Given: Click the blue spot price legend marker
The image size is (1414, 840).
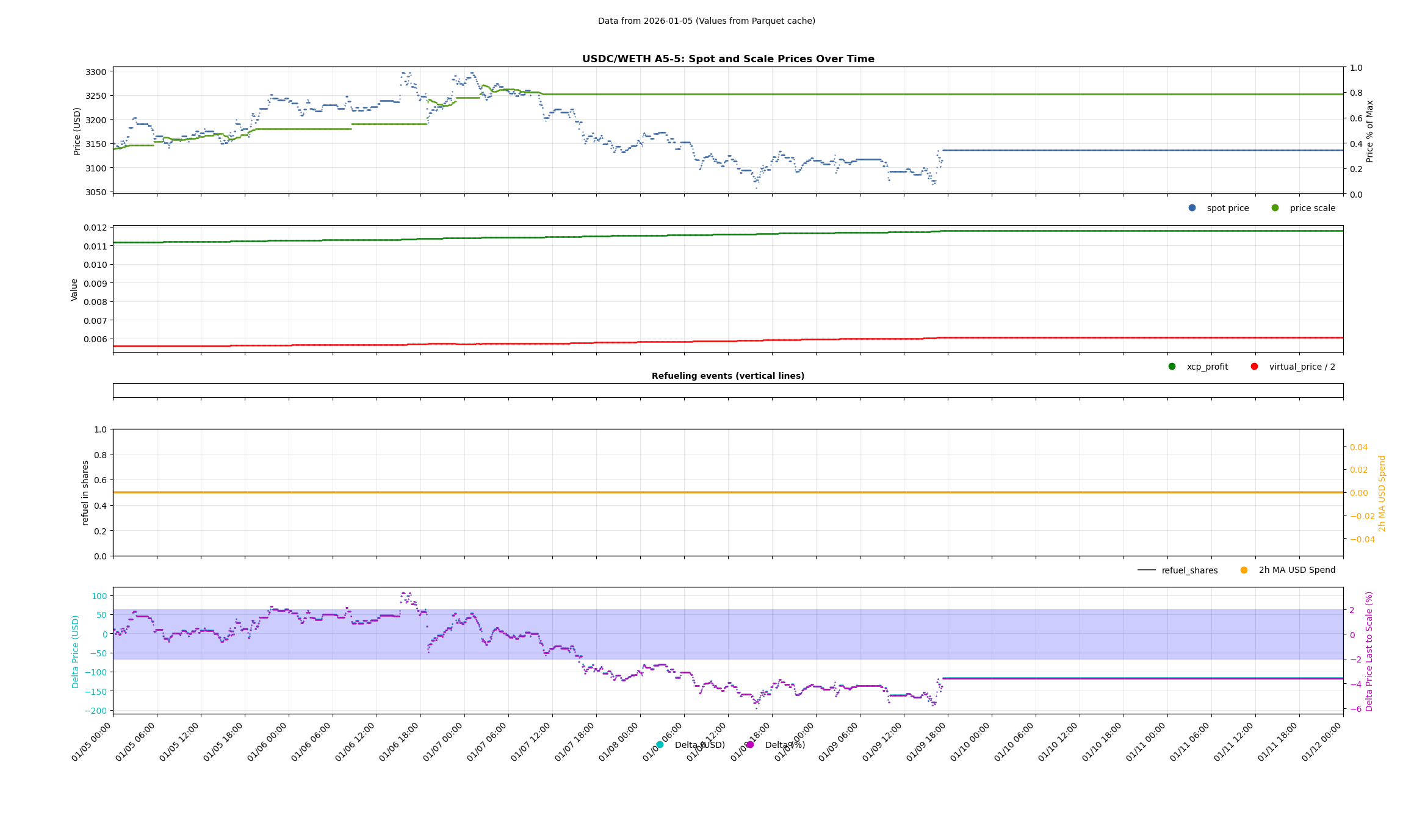Looking at the screenshot, I should 1192,208.
